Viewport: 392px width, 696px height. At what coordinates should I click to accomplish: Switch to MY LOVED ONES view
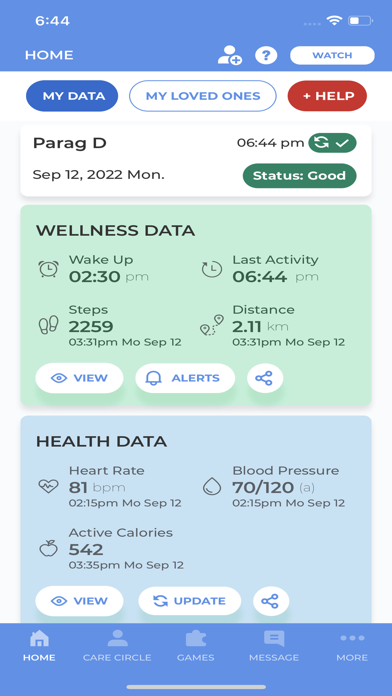[x=203, y=95]
